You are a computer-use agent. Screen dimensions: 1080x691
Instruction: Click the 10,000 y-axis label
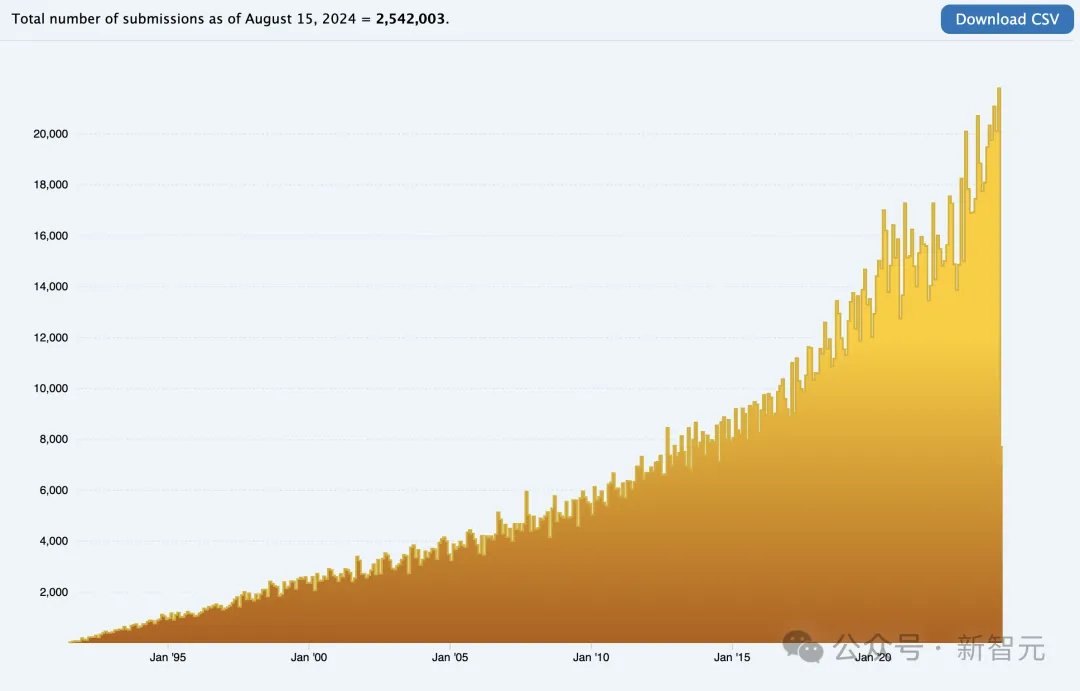(50, 389)
